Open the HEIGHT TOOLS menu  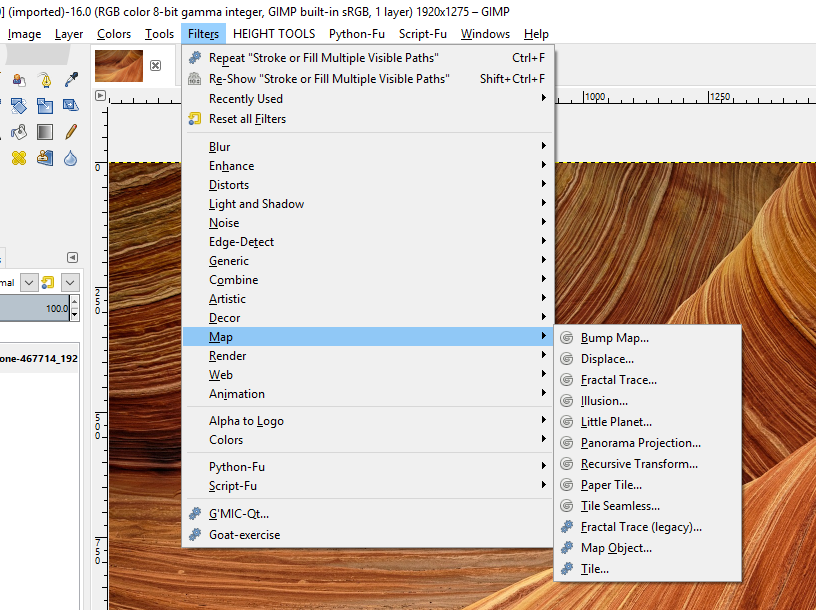274,34
